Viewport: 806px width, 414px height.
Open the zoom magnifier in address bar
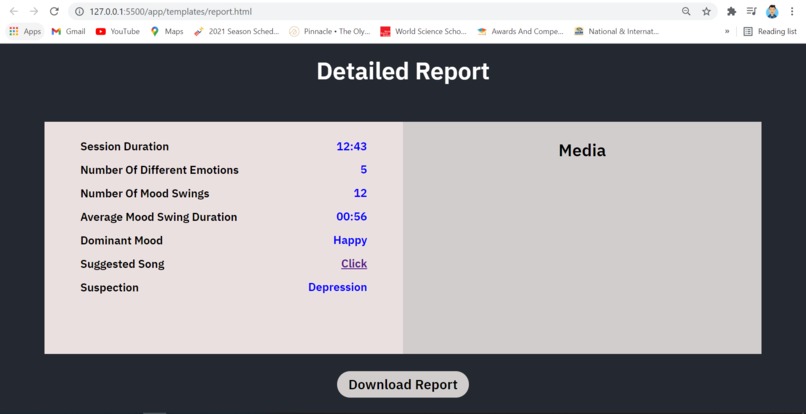686,11
